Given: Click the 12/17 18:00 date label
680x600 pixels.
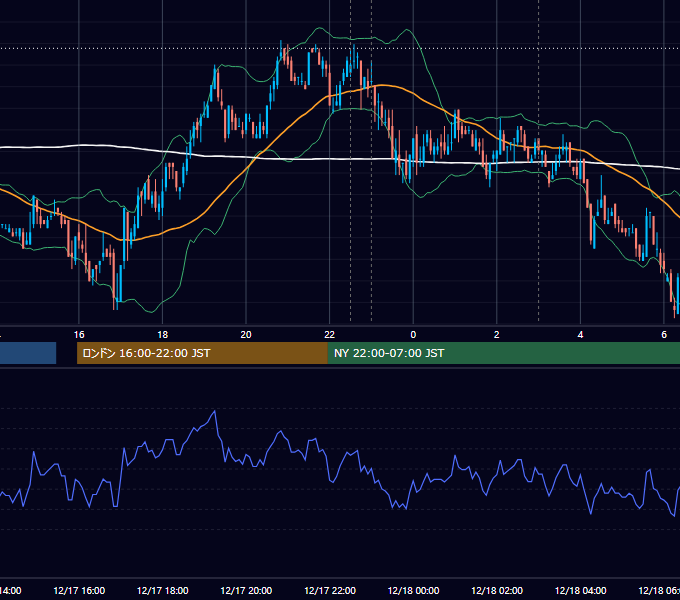Looking at the screenshot, I should coord(163,590).
